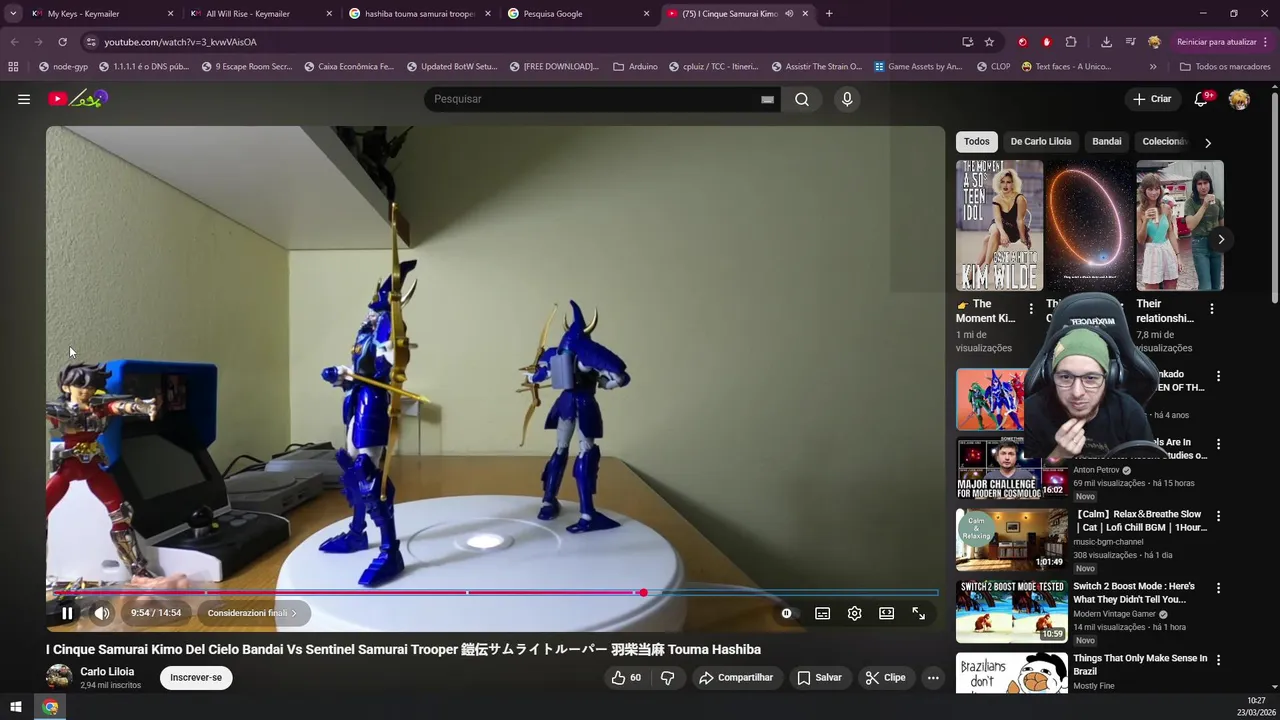Open options for 'Their relationshi...' short
The height and width of the screenshot is (720, 1280).
pos(1211,309)
